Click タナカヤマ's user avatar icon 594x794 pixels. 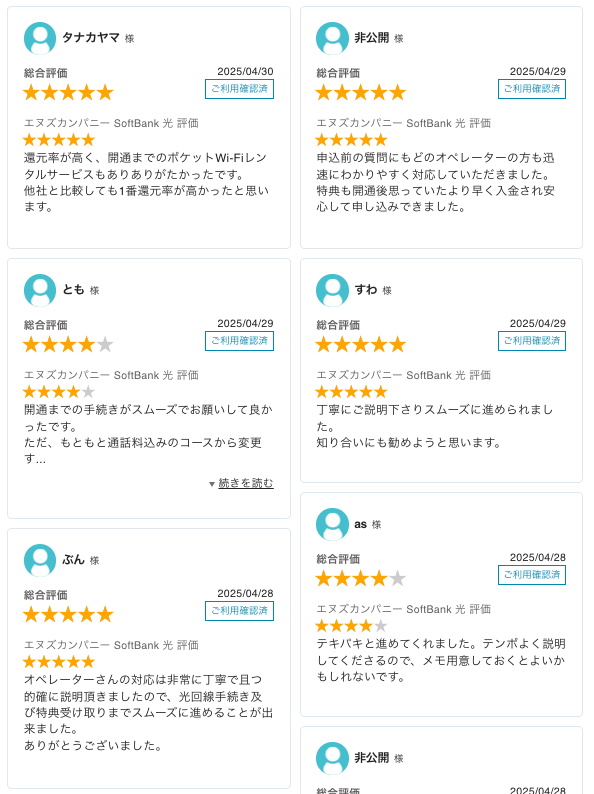point(40,38)
